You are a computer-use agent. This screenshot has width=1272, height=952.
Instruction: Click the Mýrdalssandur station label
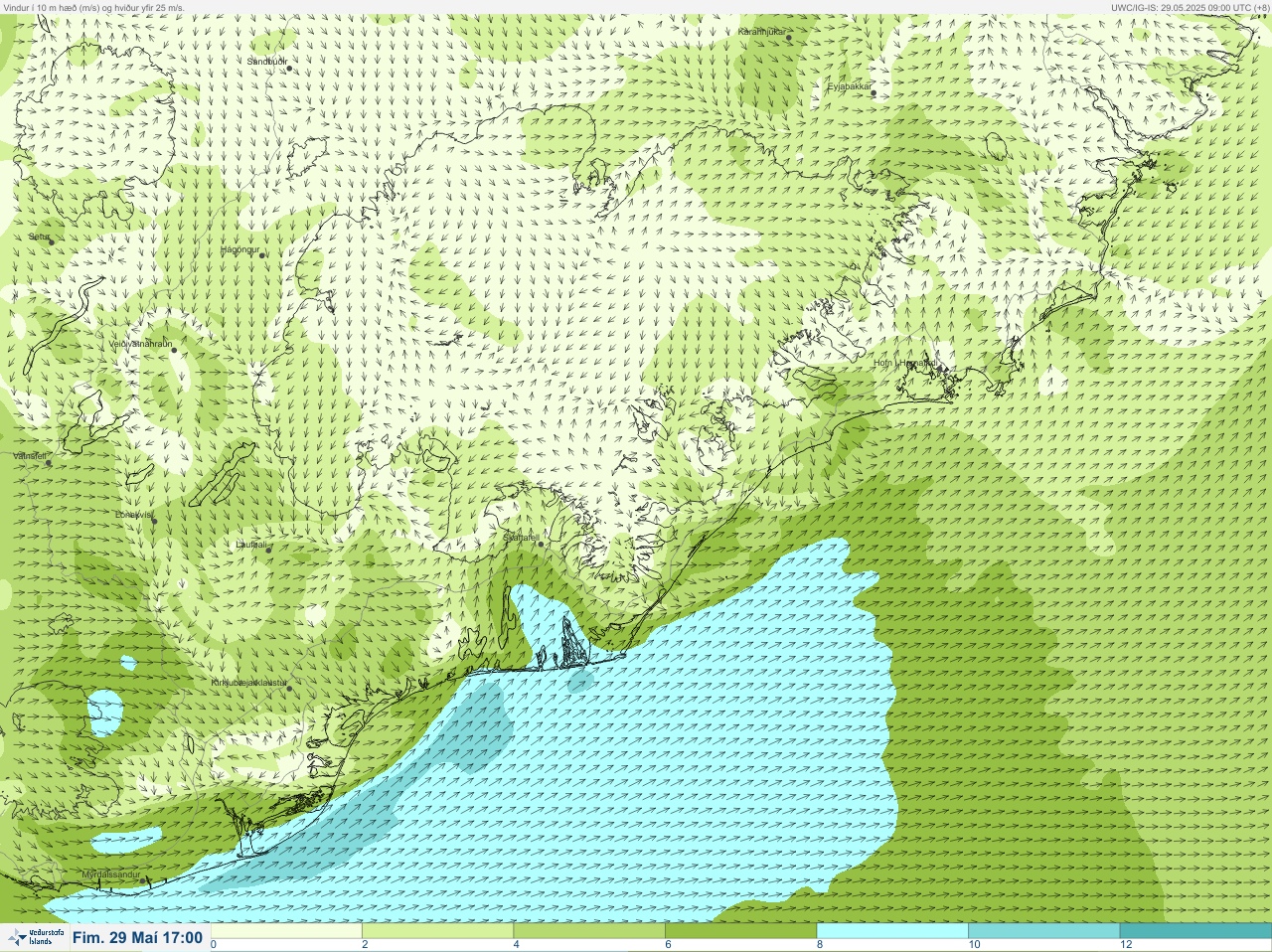click(110, 874)
